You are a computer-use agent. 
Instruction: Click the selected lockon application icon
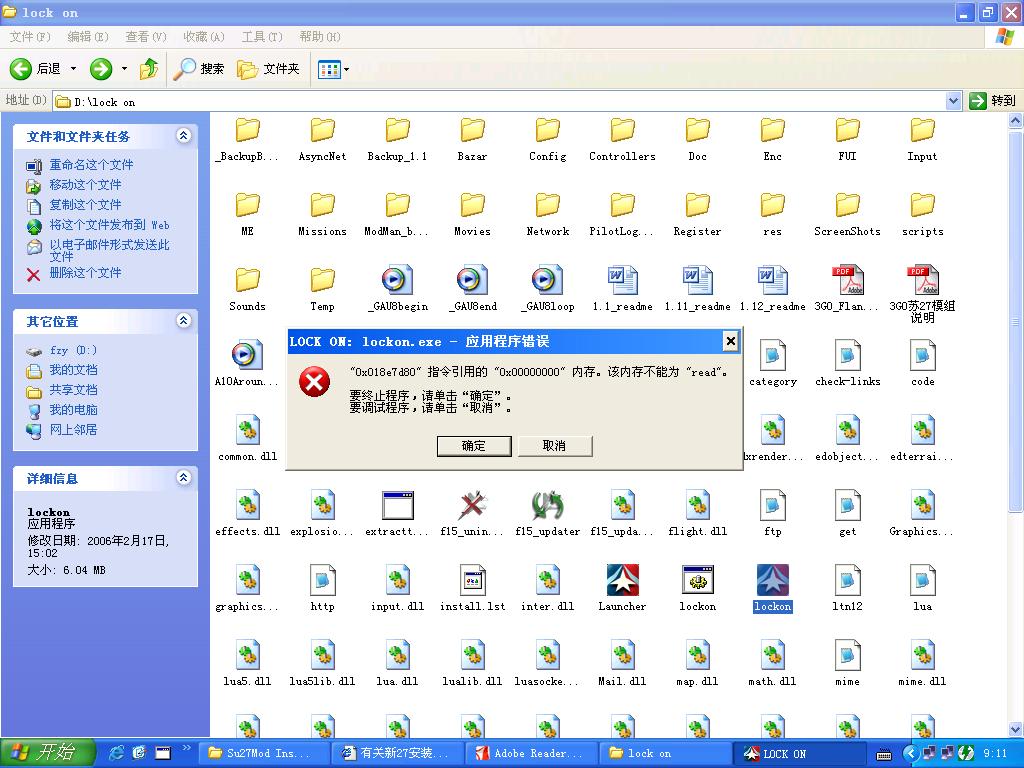[x=773, y=581]
